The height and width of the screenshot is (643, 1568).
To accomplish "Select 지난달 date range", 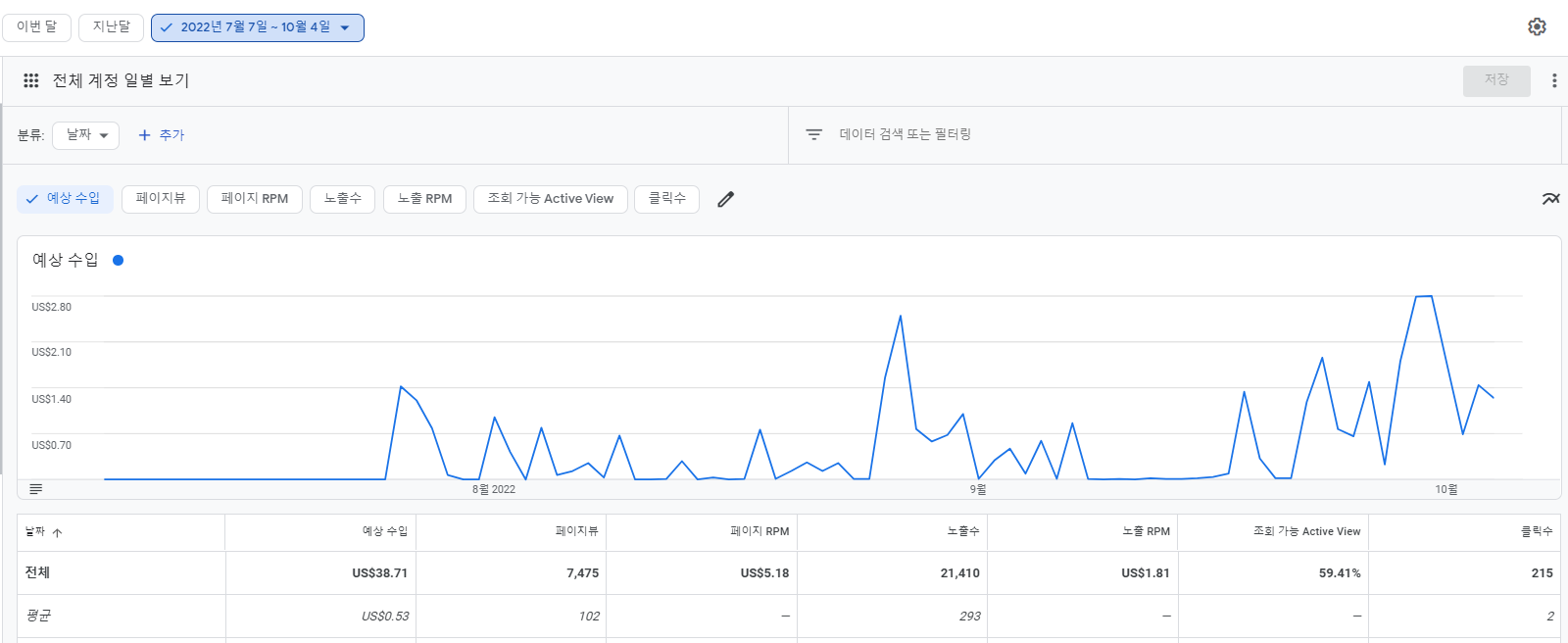I will tap(111, 27).
